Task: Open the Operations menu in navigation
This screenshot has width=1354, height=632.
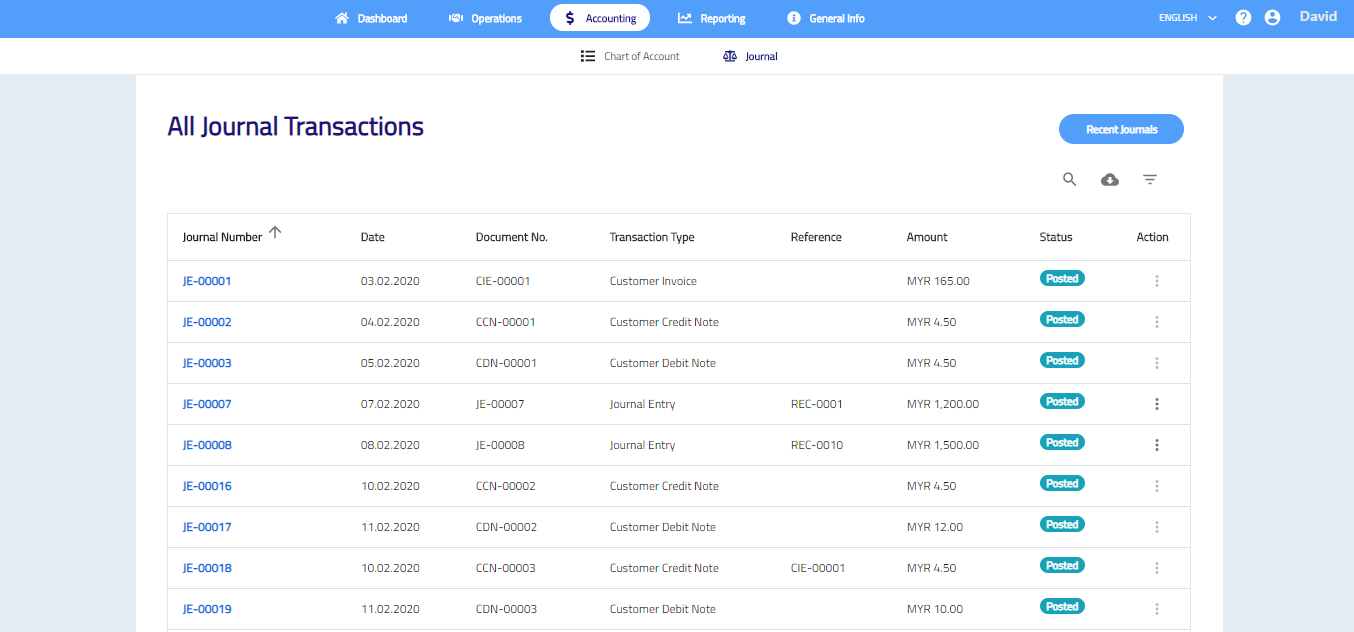Action: click(485, 18)
